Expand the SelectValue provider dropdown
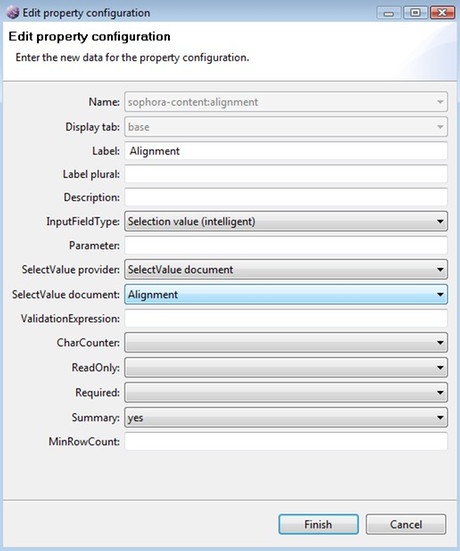This screenshot has height=551, width=460. 286,270
